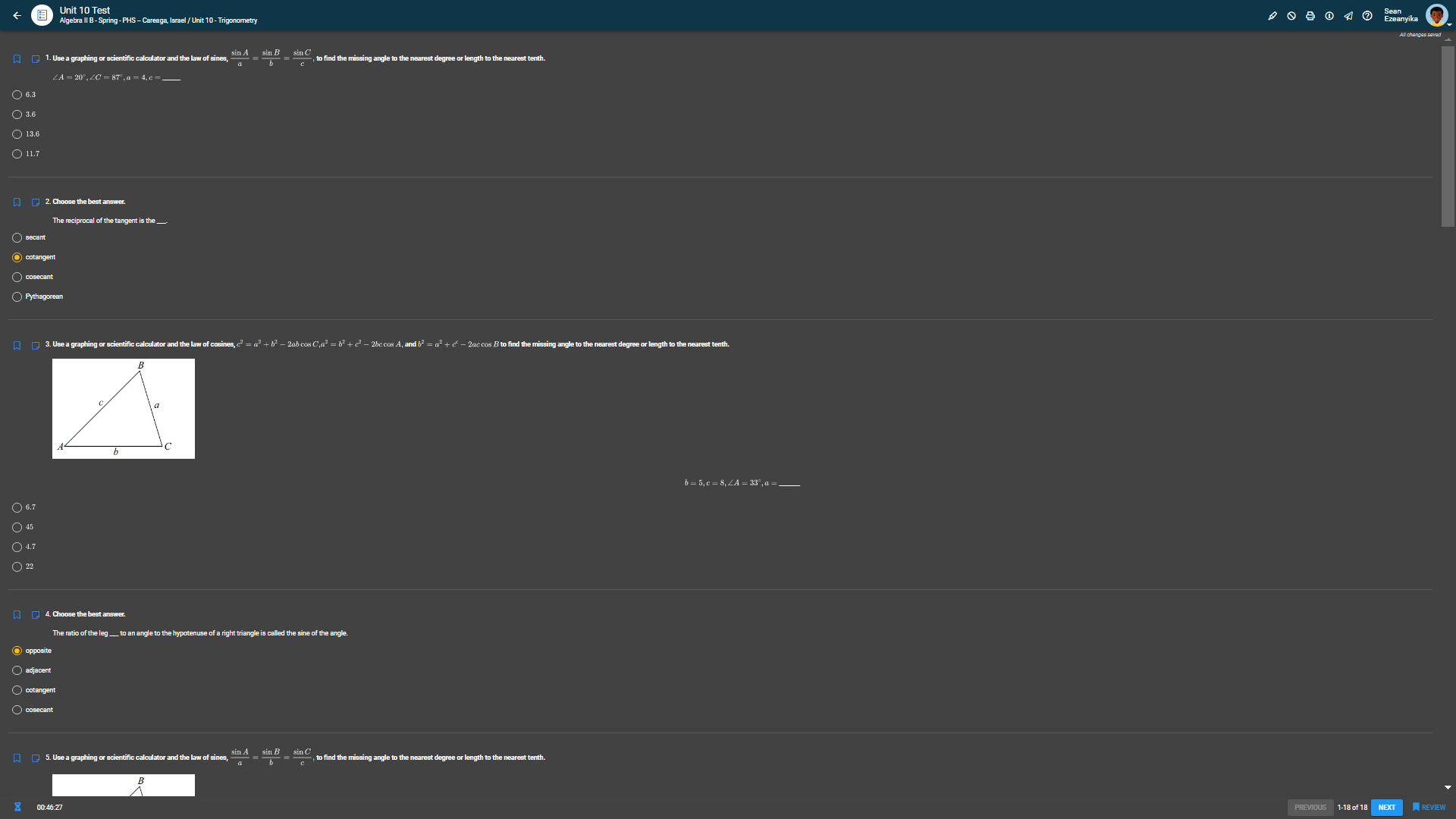
Task: Click the NEXT button
Action: click(1386, 808)
